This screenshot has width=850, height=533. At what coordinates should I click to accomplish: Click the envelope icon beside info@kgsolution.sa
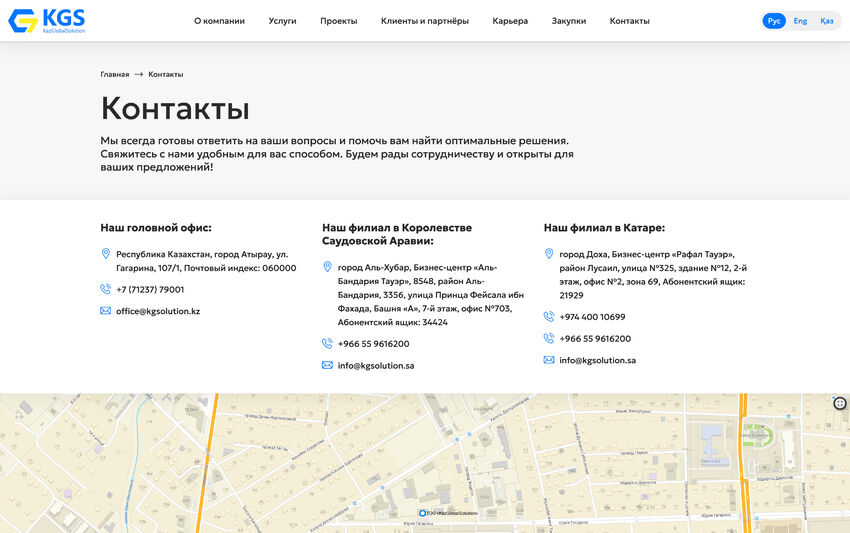point(327,365)
